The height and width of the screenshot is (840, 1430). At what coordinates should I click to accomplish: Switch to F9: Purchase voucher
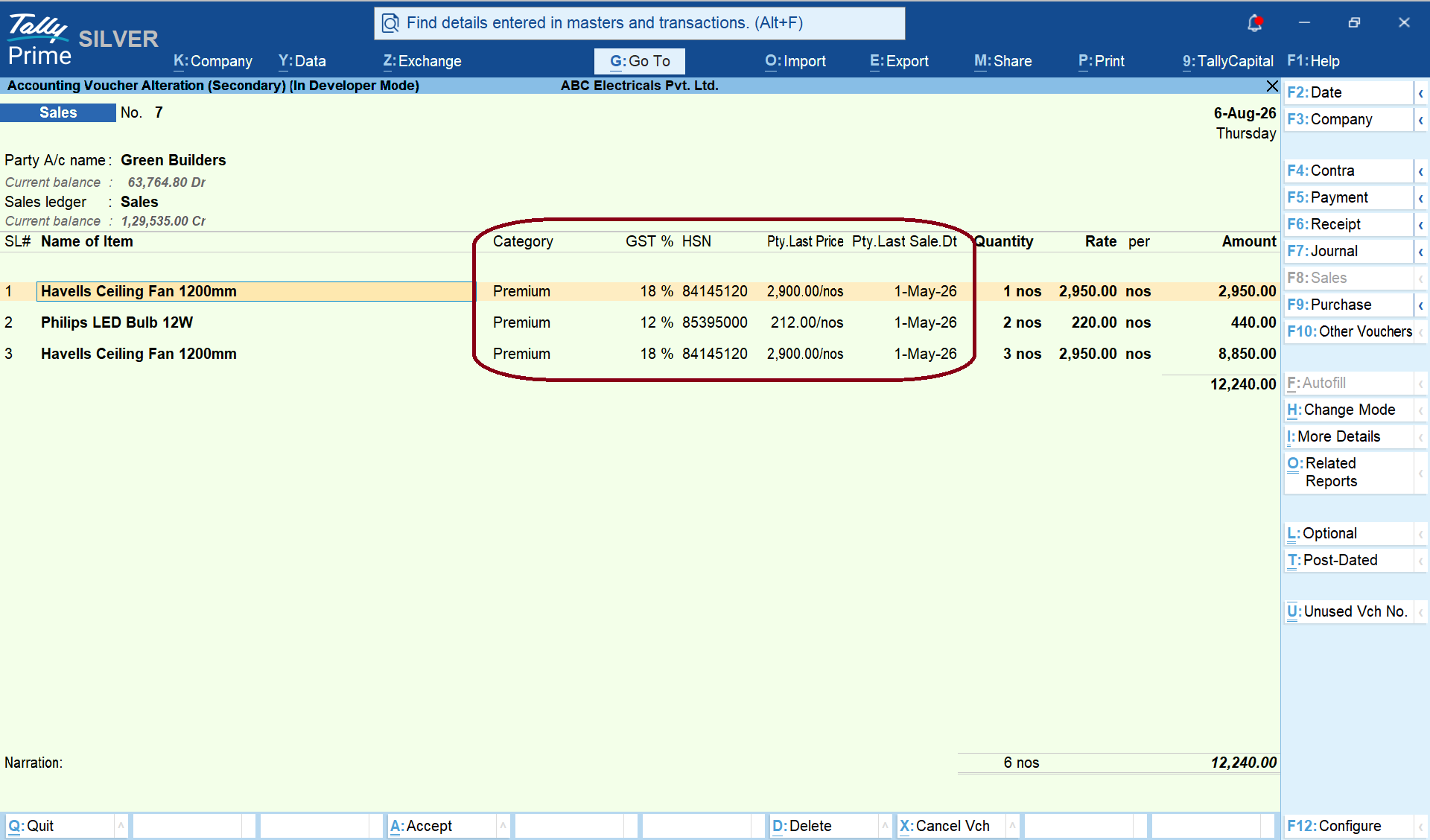click(1349, 305)
